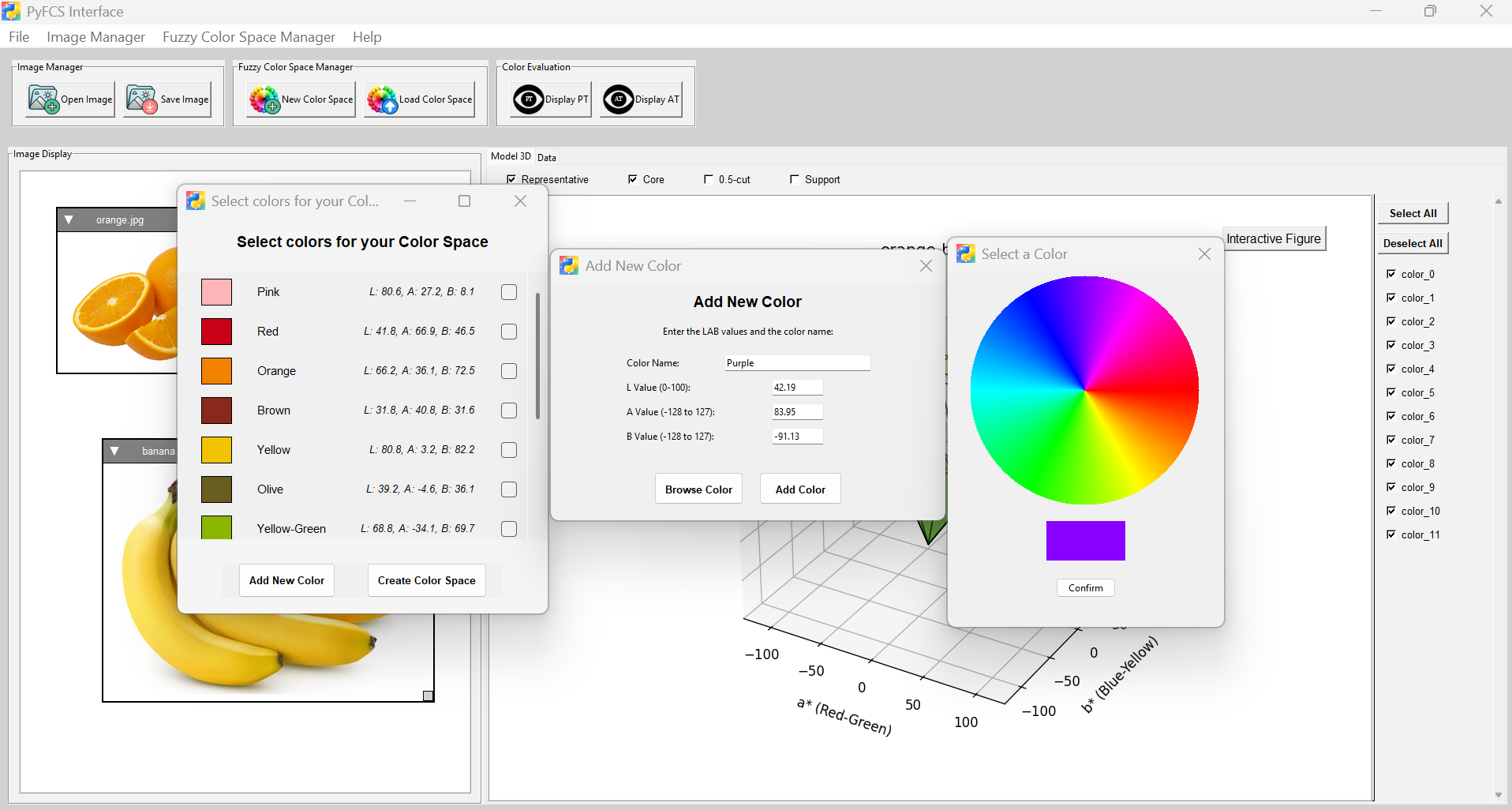Uncheck the color_5 checkbox
1512x810 pixels.
click(1391, 392)
